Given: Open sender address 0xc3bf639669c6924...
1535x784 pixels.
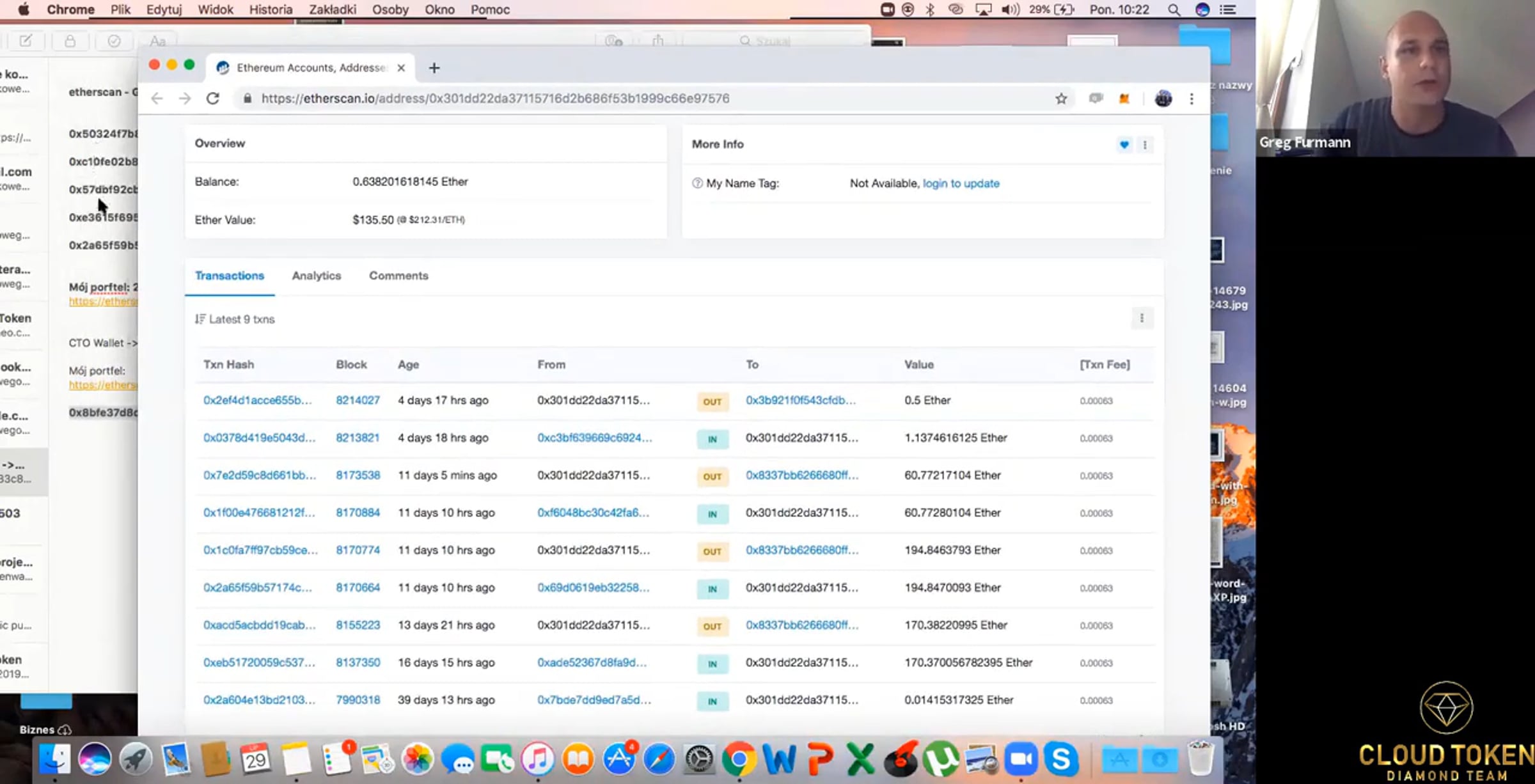Looking at the screenshot, I should pos(595,438).
